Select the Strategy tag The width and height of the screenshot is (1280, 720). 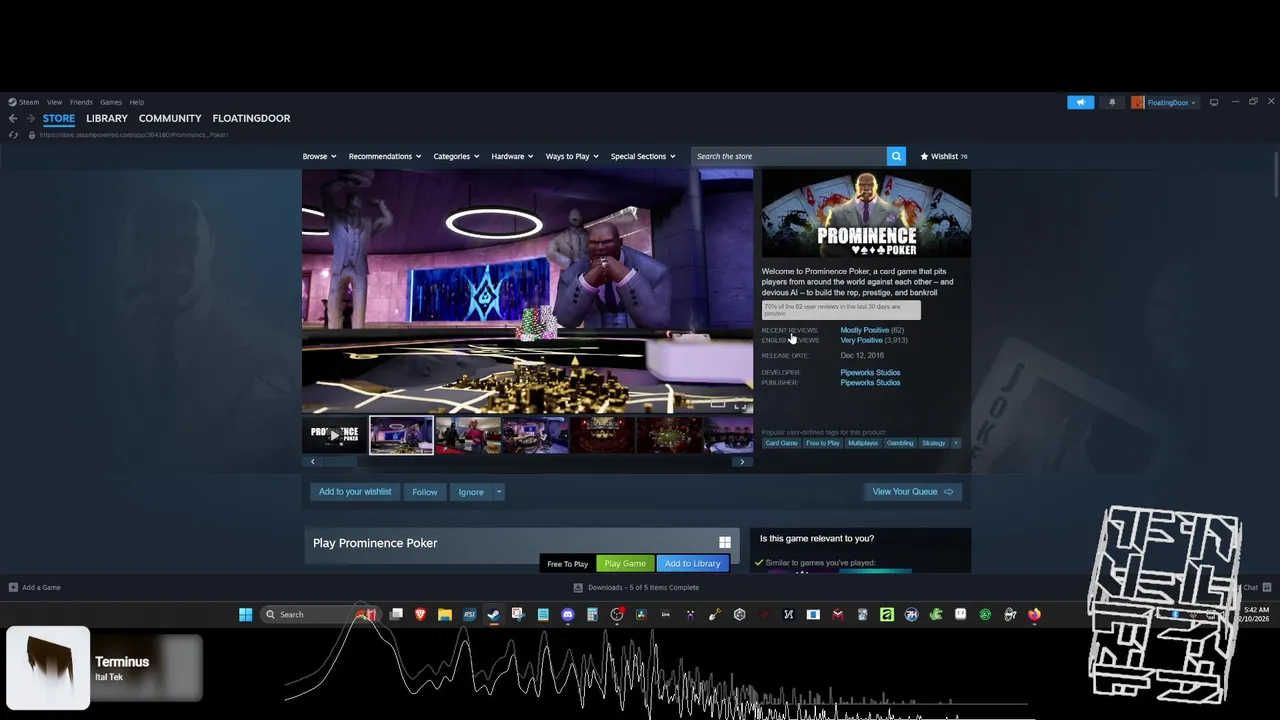click(x=934, y=443)
